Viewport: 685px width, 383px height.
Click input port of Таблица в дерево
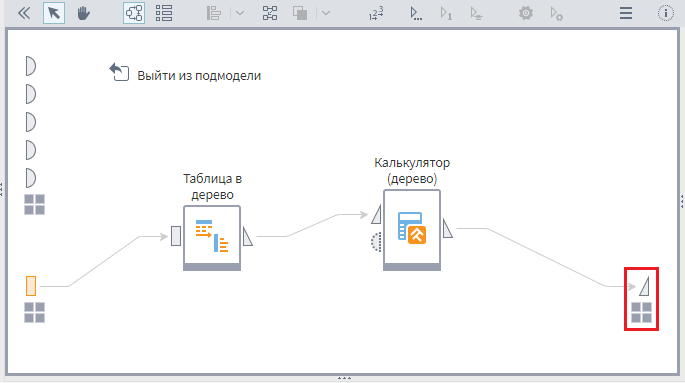point(176,236)
